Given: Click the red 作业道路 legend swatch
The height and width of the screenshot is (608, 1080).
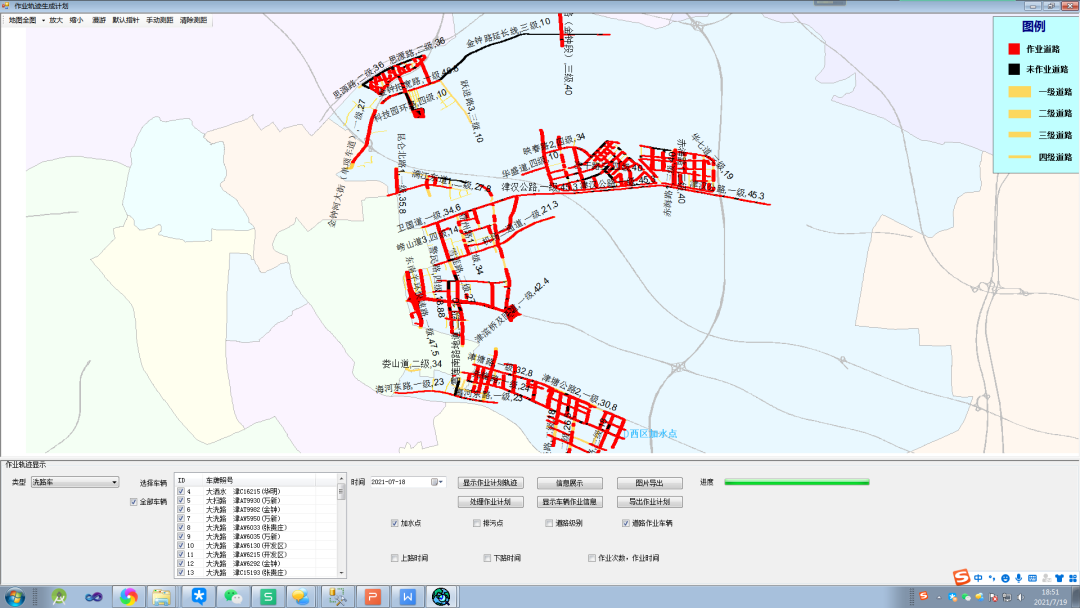Looking at the screenshot, I should coord(1014,49).
